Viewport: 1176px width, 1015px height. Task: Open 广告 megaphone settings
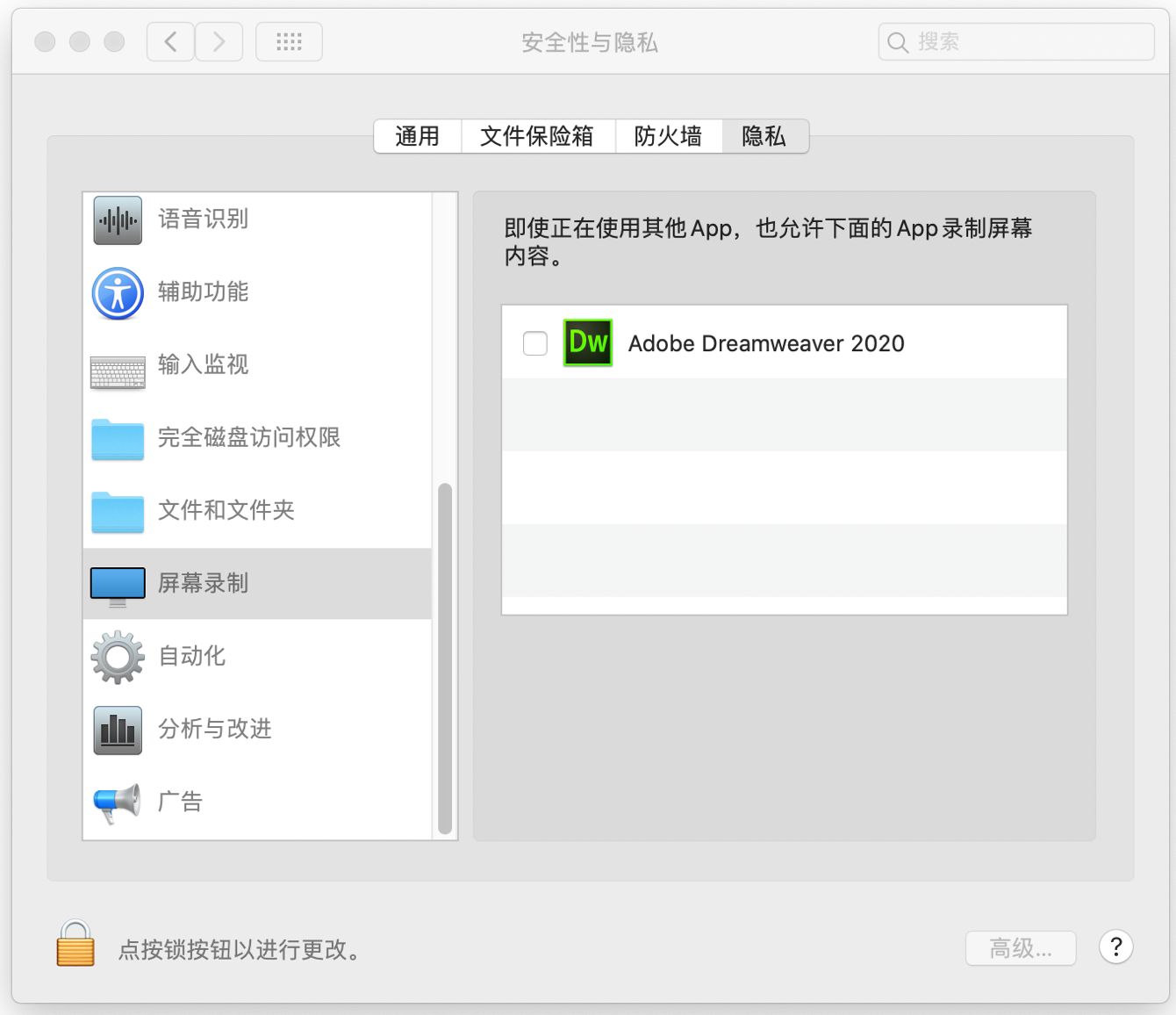point(117,801)
